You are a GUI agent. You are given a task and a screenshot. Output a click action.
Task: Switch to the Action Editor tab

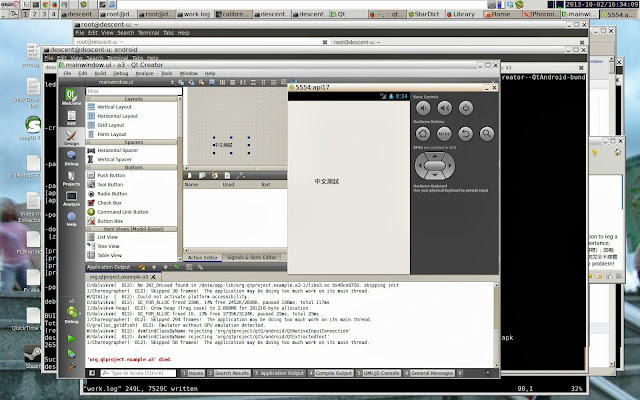202,258
